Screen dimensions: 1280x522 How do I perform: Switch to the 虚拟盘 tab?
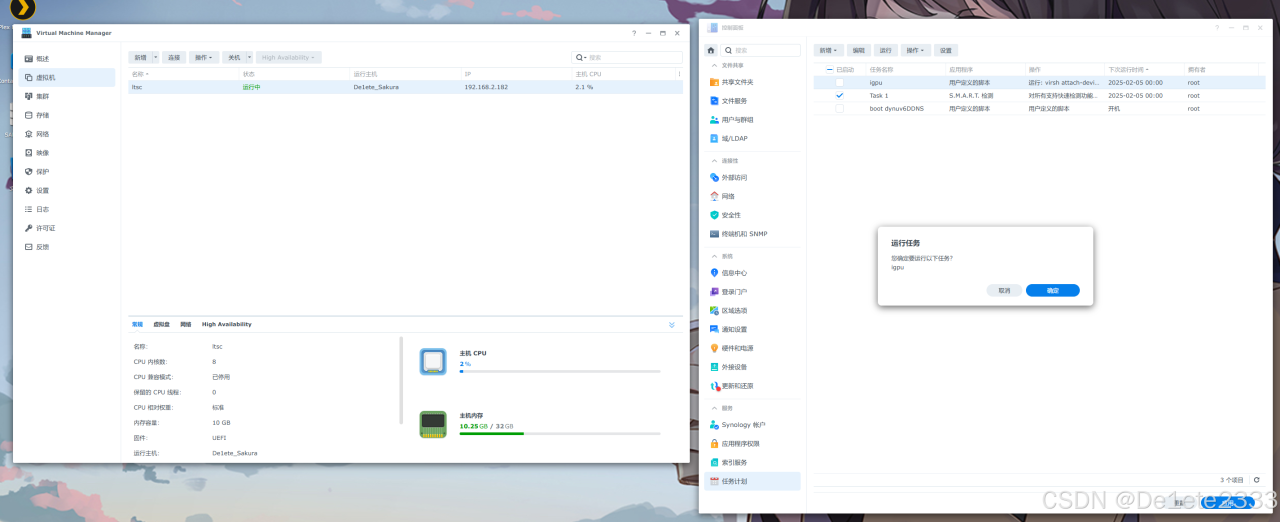[x=161, y=324]
